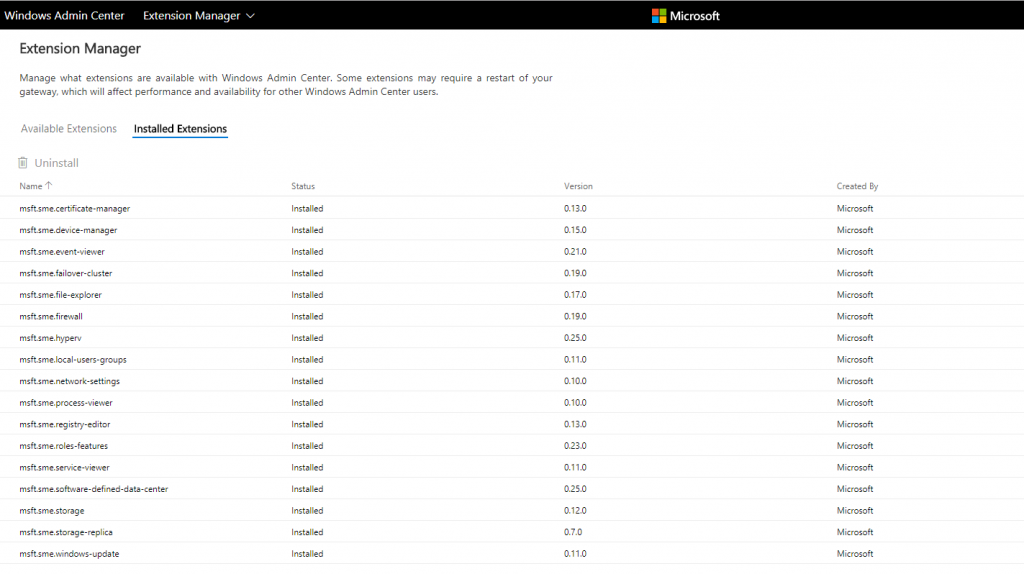Select the msft.sme.registry-editor extension

tap(65, 424)
